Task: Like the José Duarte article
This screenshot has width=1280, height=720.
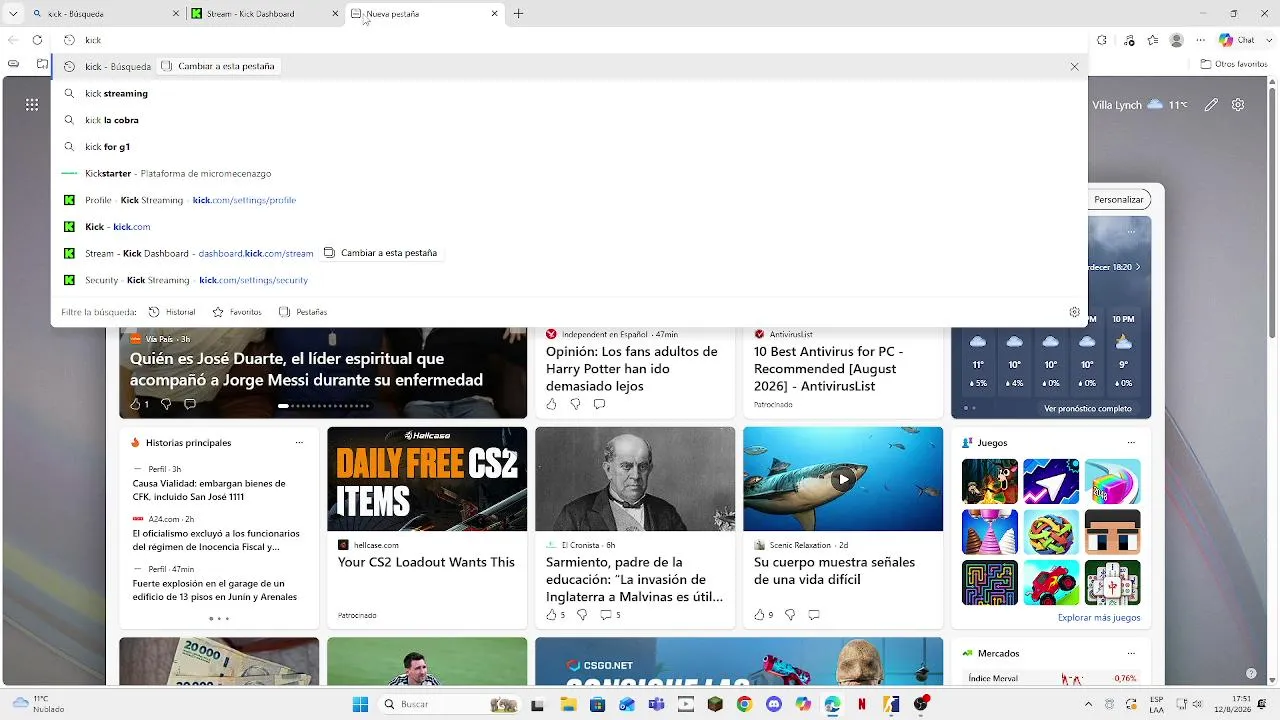Action: click(x=135, y=404)
